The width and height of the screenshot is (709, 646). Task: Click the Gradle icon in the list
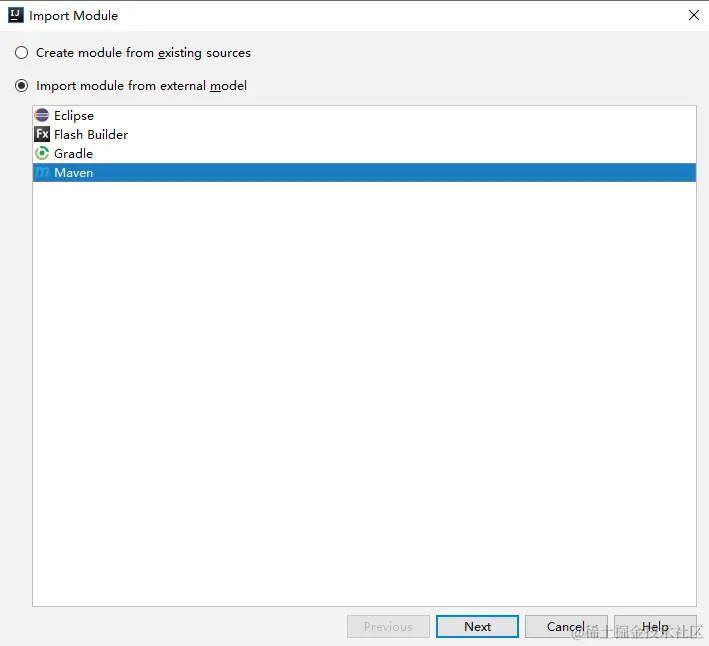pos(42,153)
